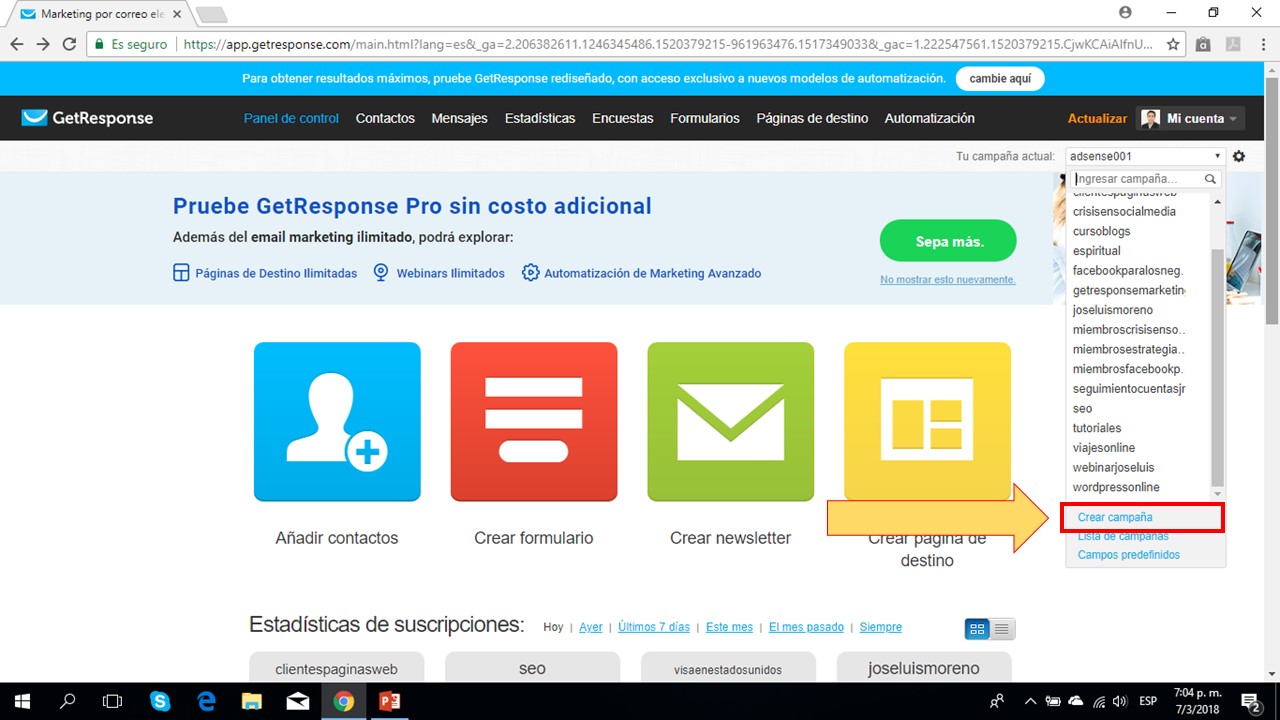This screenshot has width=1280, height=720.
Task: Click Crear campaña link
Action: [x=1115, y=517]
